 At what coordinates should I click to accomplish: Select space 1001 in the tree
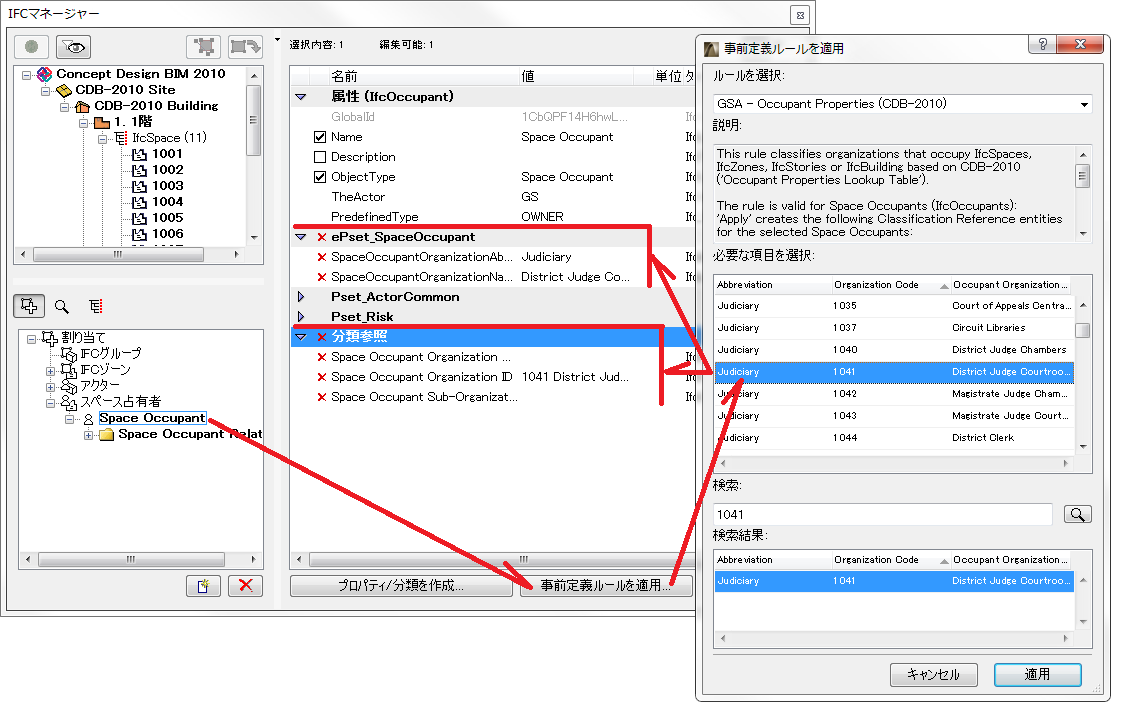click(158, 154)
